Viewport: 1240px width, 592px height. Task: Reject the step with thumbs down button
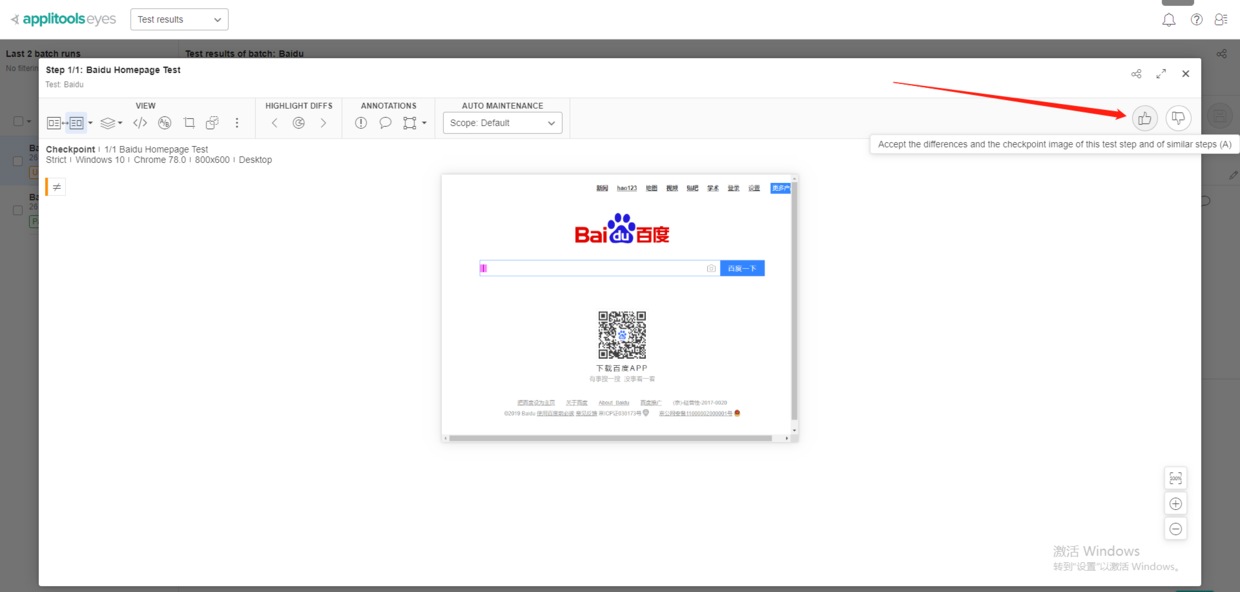1179,118
